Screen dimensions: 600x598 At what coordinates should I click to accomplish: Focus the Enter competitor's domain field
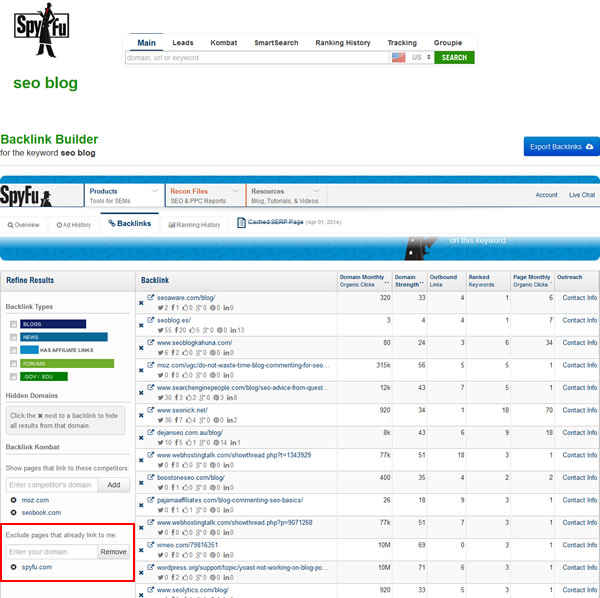pyautogui.click(x=52, y=485)
